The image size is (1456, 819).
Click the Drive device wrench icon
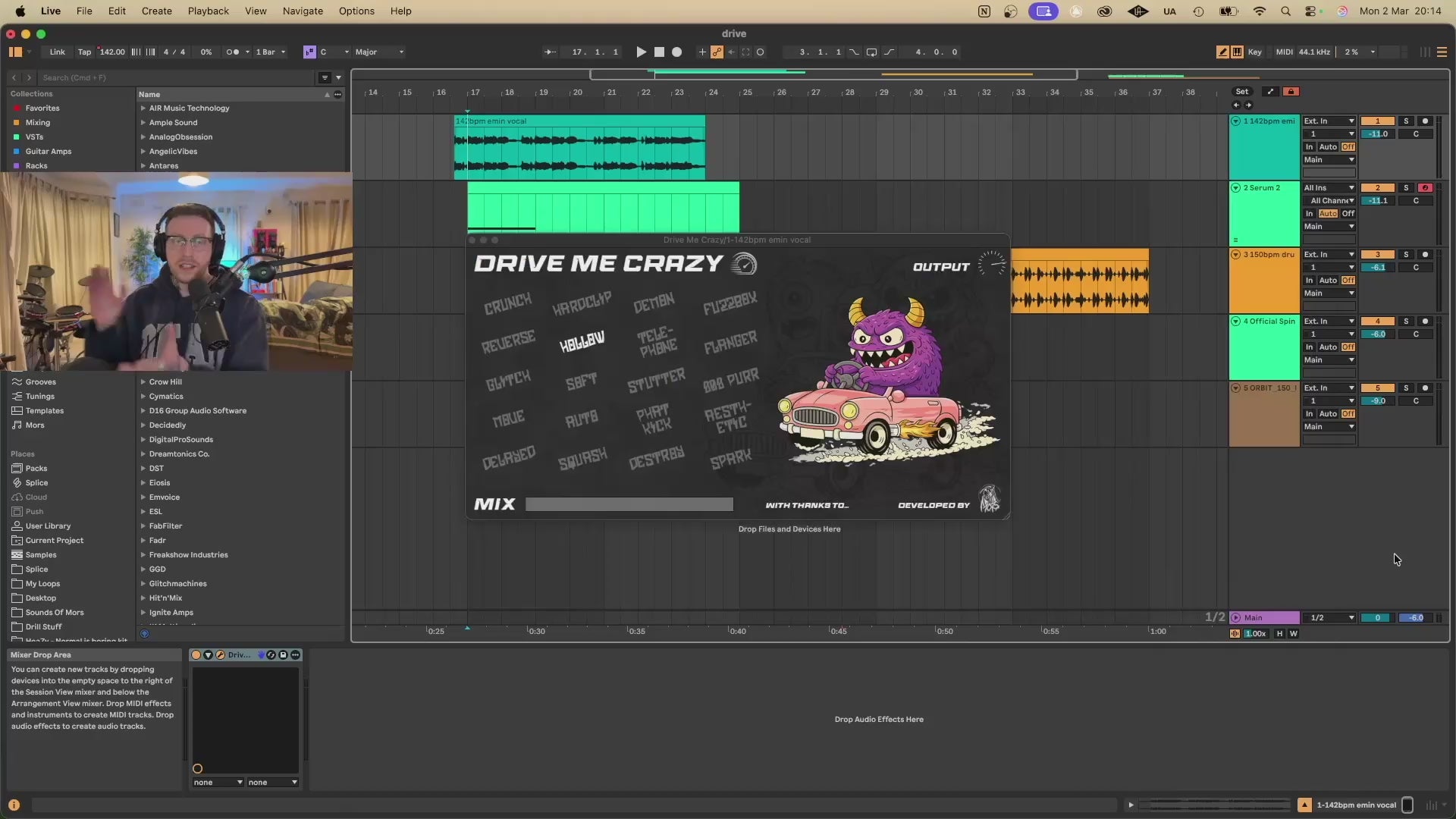[220, 654]
